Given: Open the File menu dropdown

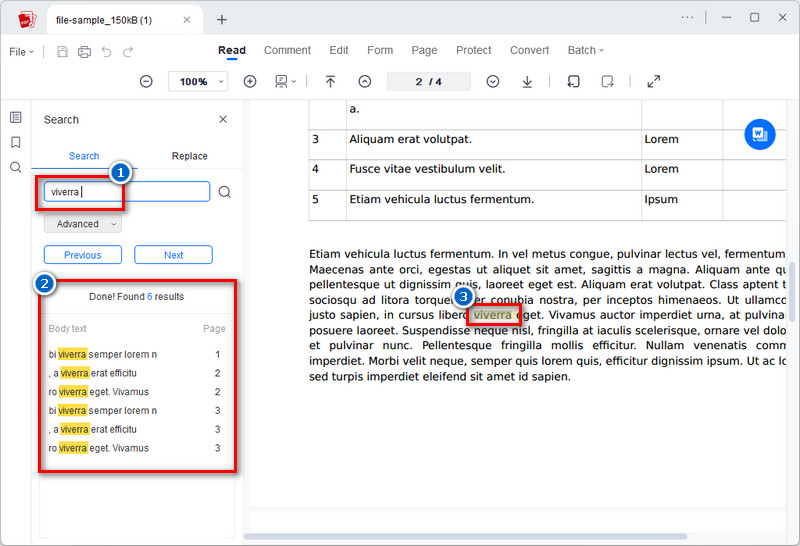Looking at the screenshot, I should point(21,52).
